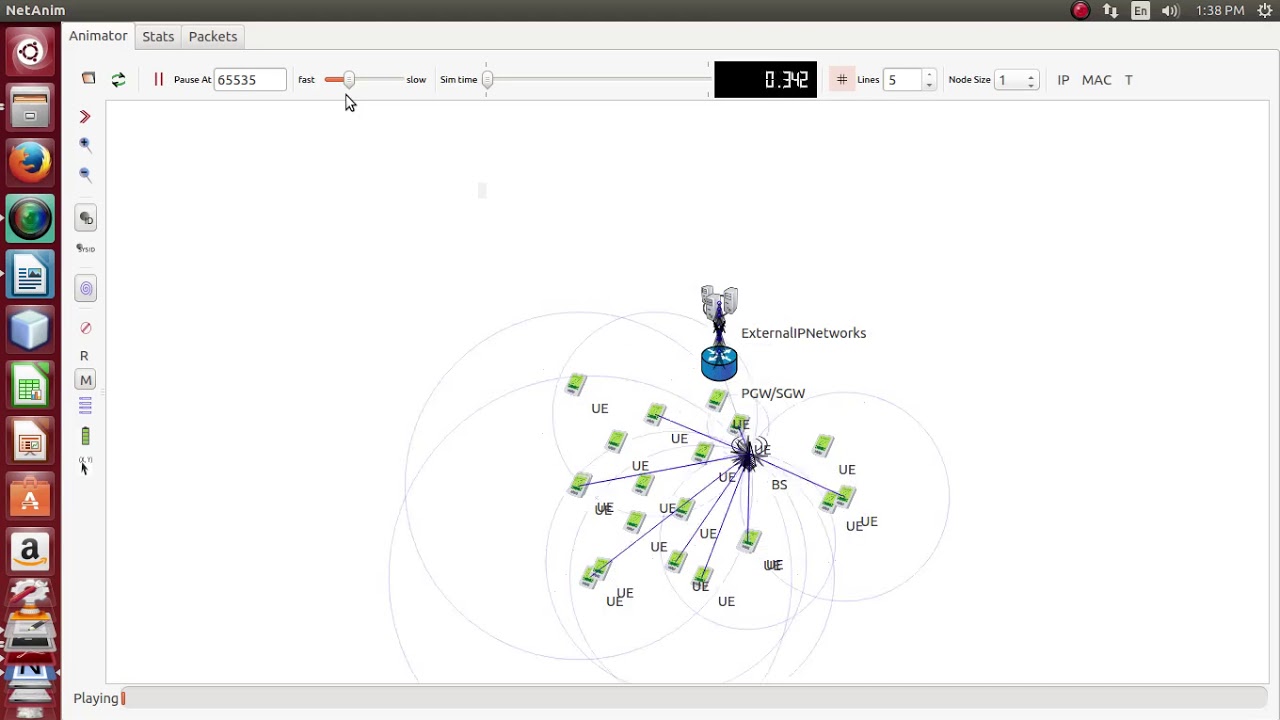The height and width of the screenshot is (720, 1280).
Task: Toggle wireless circles spiral button
Action: tap(86, 289)
